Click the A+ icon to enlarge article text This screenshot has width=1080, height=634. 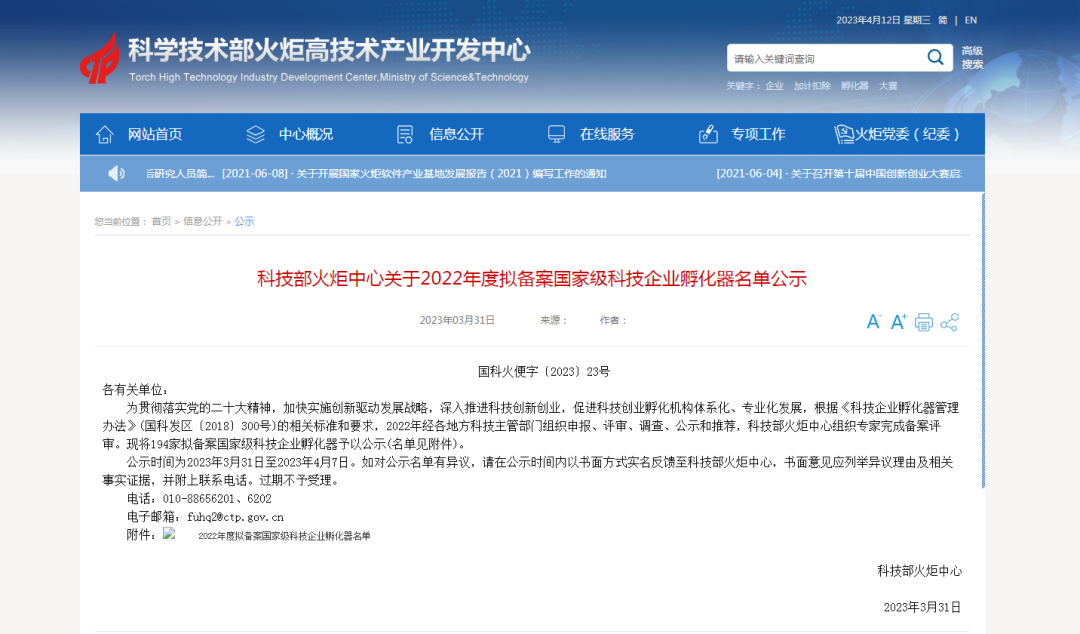coord(897,322)
